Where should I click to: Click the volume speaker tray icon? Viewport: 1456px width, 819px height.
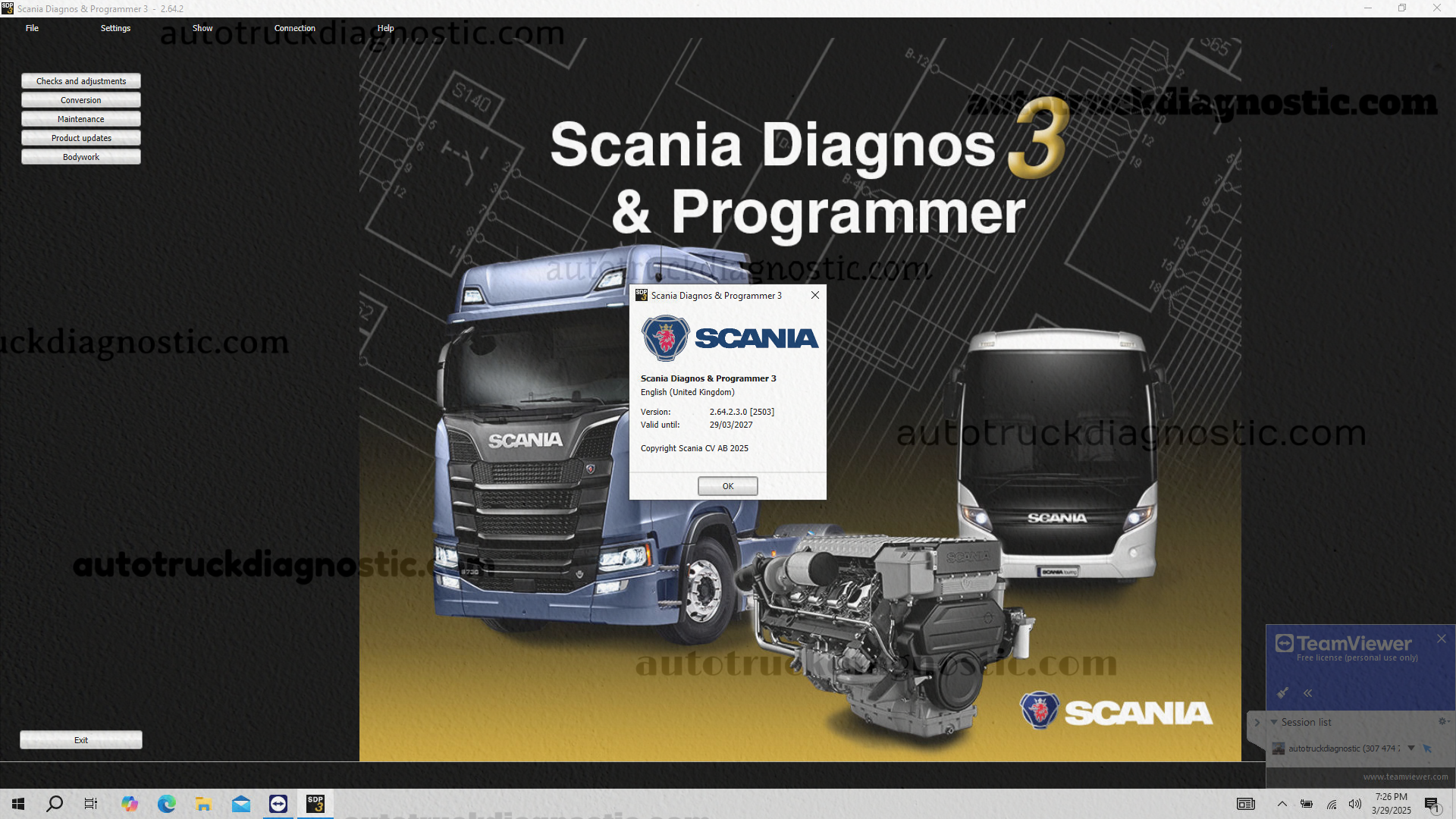pos(1354,804)
